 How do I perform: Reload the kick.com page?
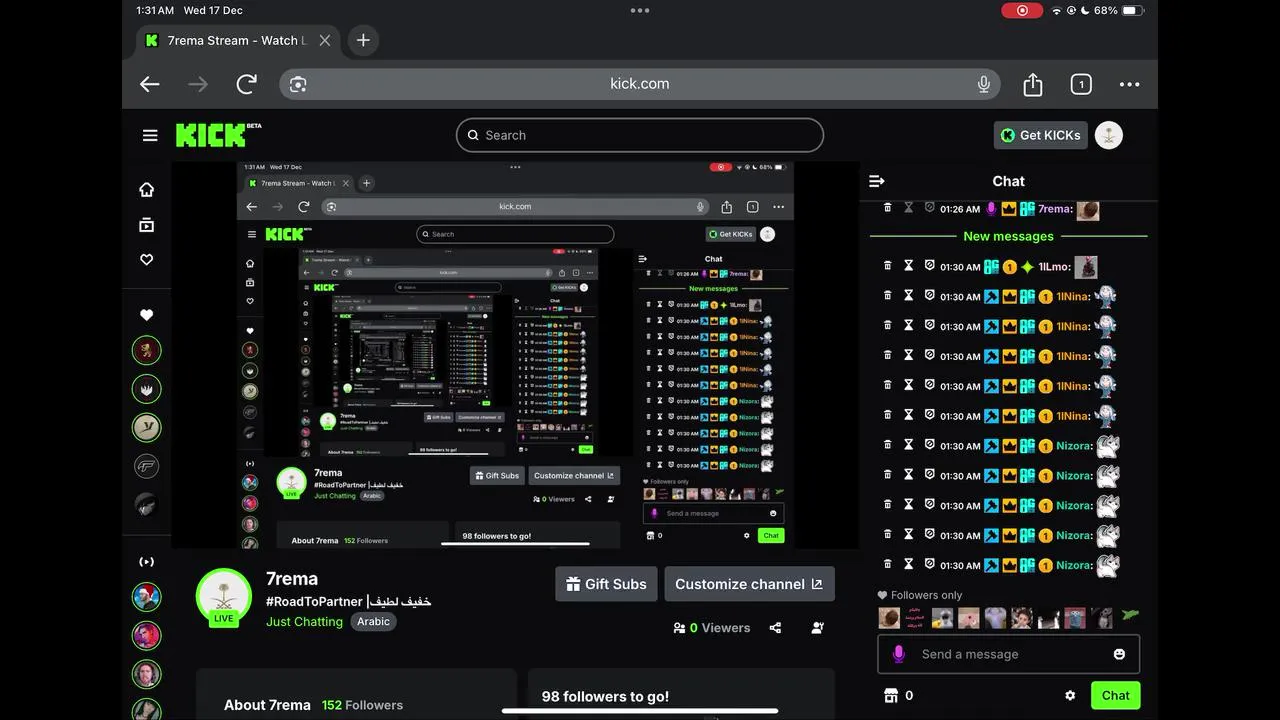coord(247,84)
